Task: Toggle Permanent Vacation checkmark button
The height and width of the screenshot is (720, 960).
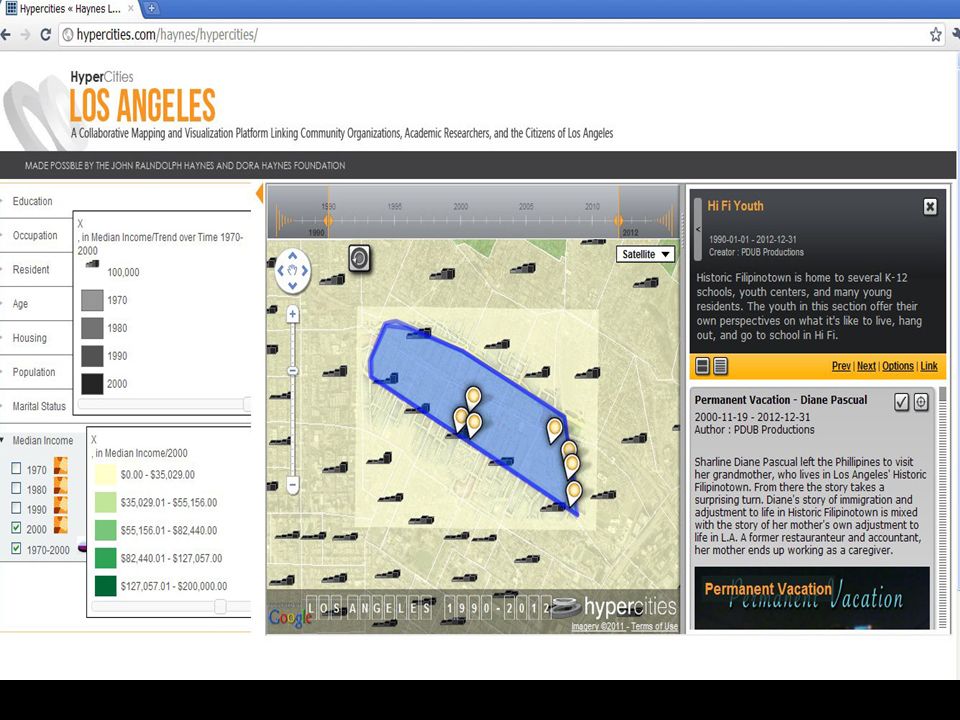Action: pos(901,402)
